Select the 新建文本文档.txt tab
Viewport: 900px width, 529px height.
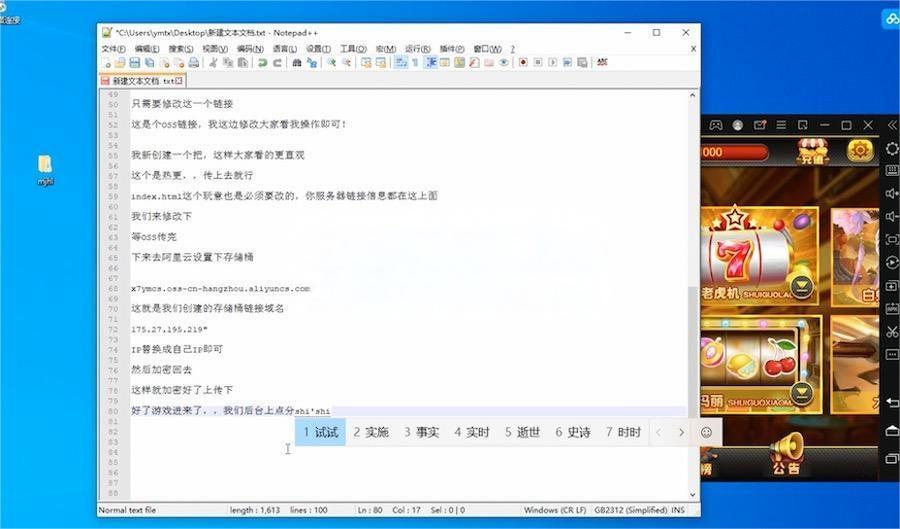[141, 80]
